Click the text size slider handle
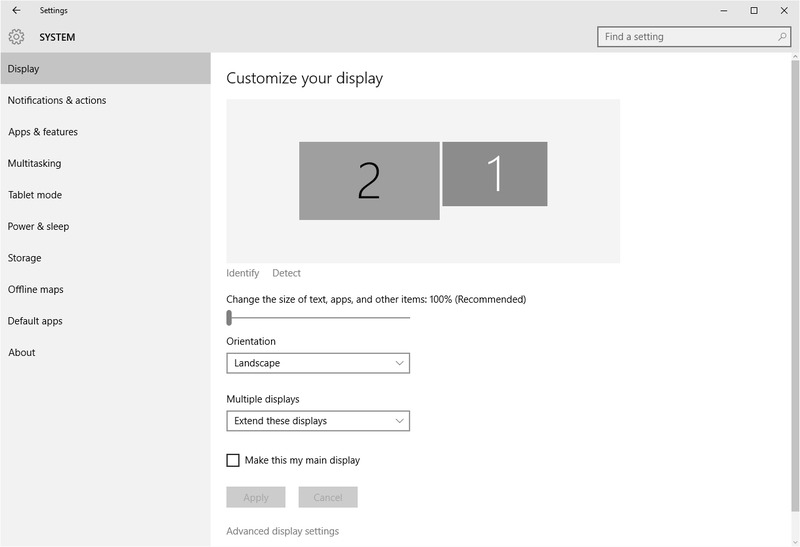The image size is (800, 547). point(229,317)
